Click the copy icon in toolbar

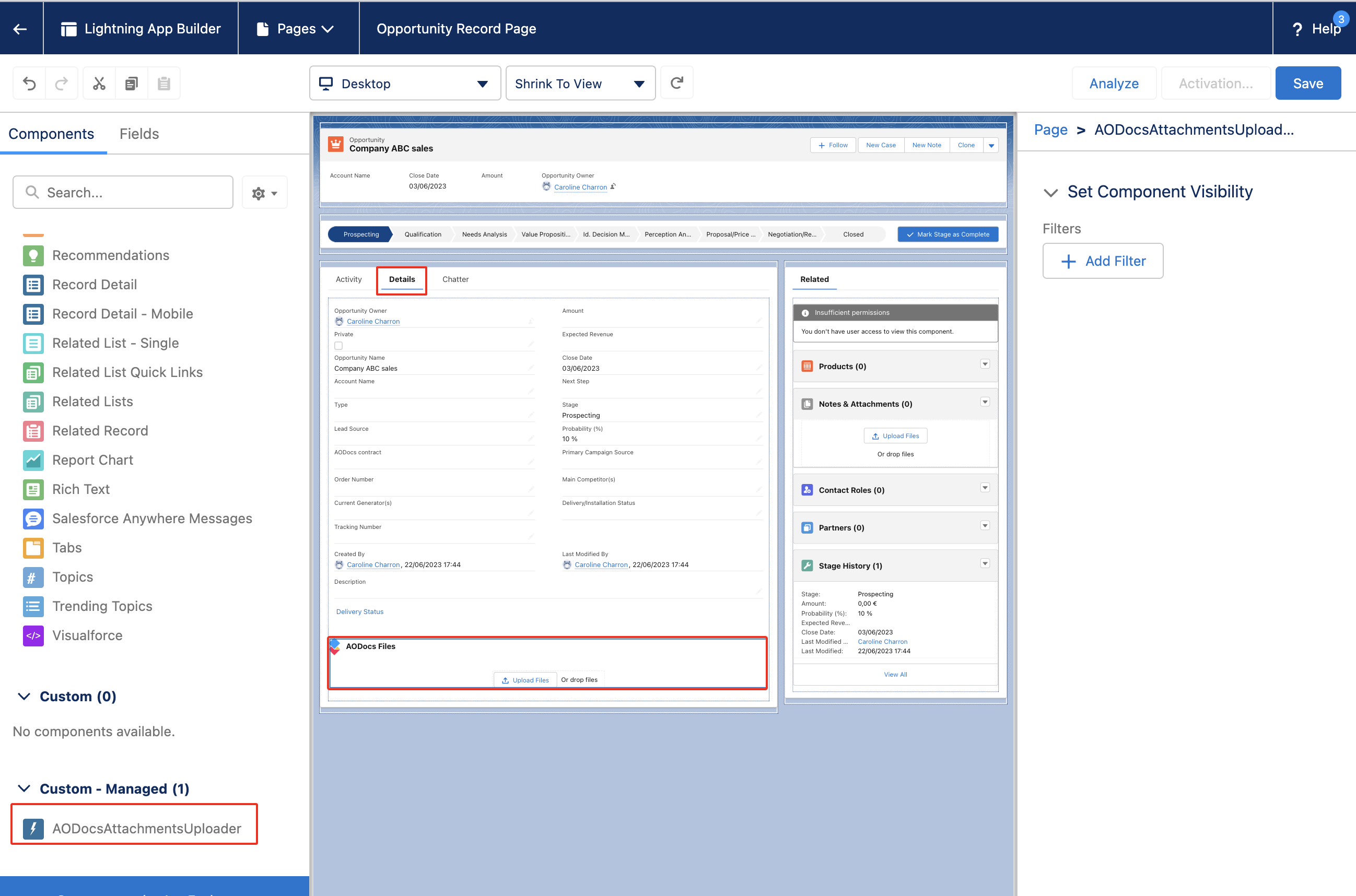(132, 84)
